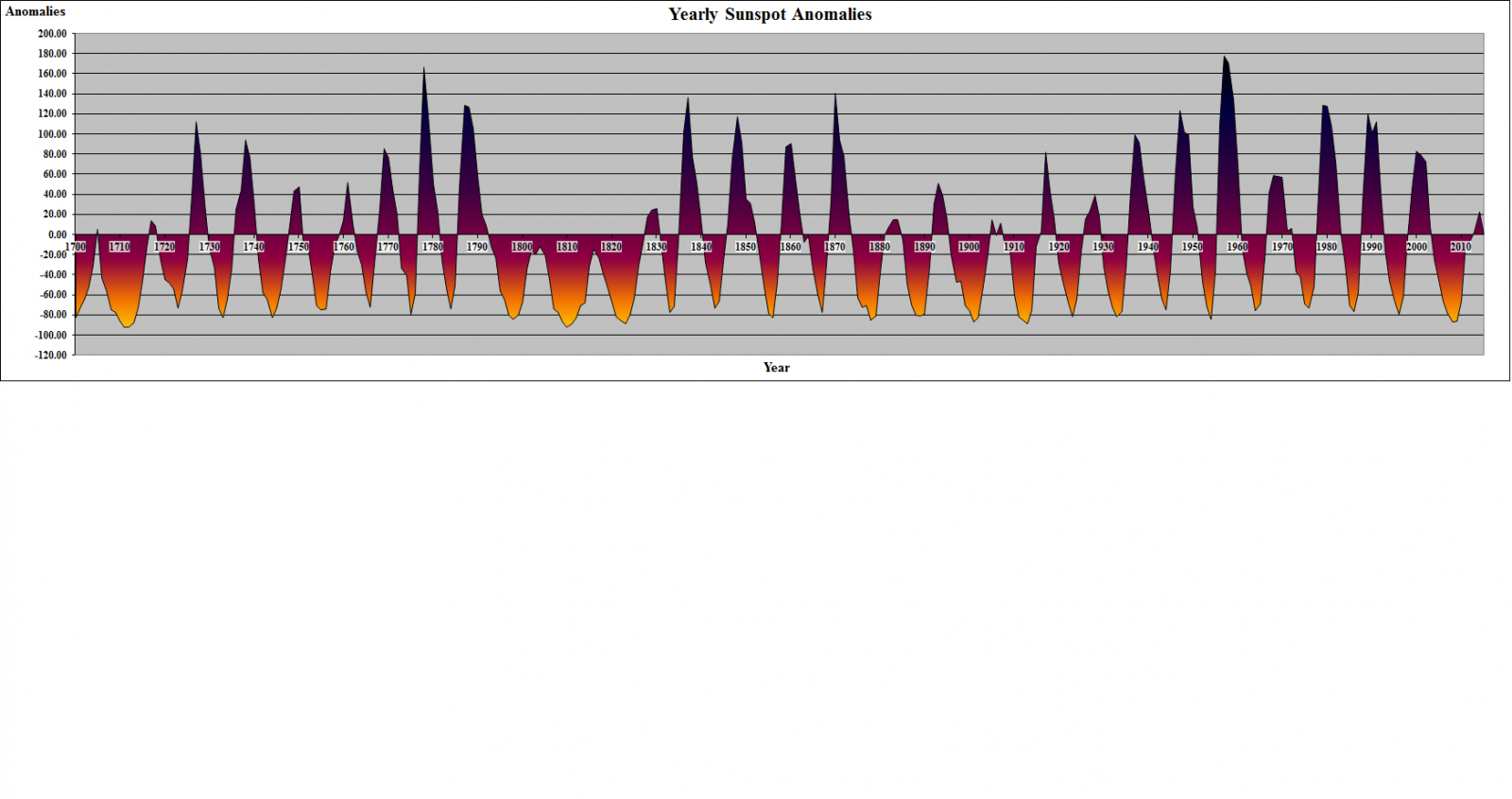Select the 80.00 y-axis value

click(x=55, y=154)
